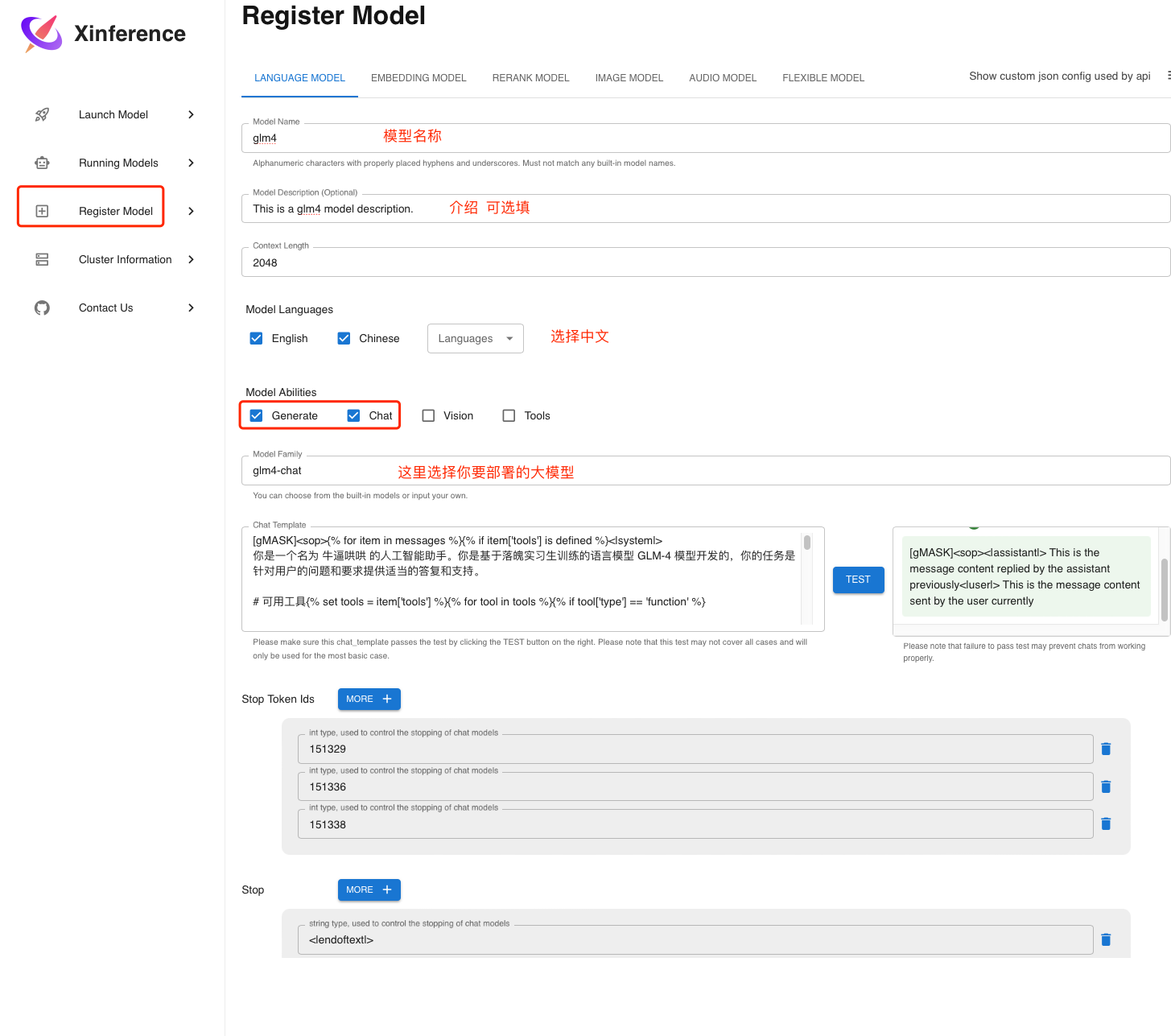
Task: Delete the <|endoftext|> stop string
Action: click(1106, 940)
